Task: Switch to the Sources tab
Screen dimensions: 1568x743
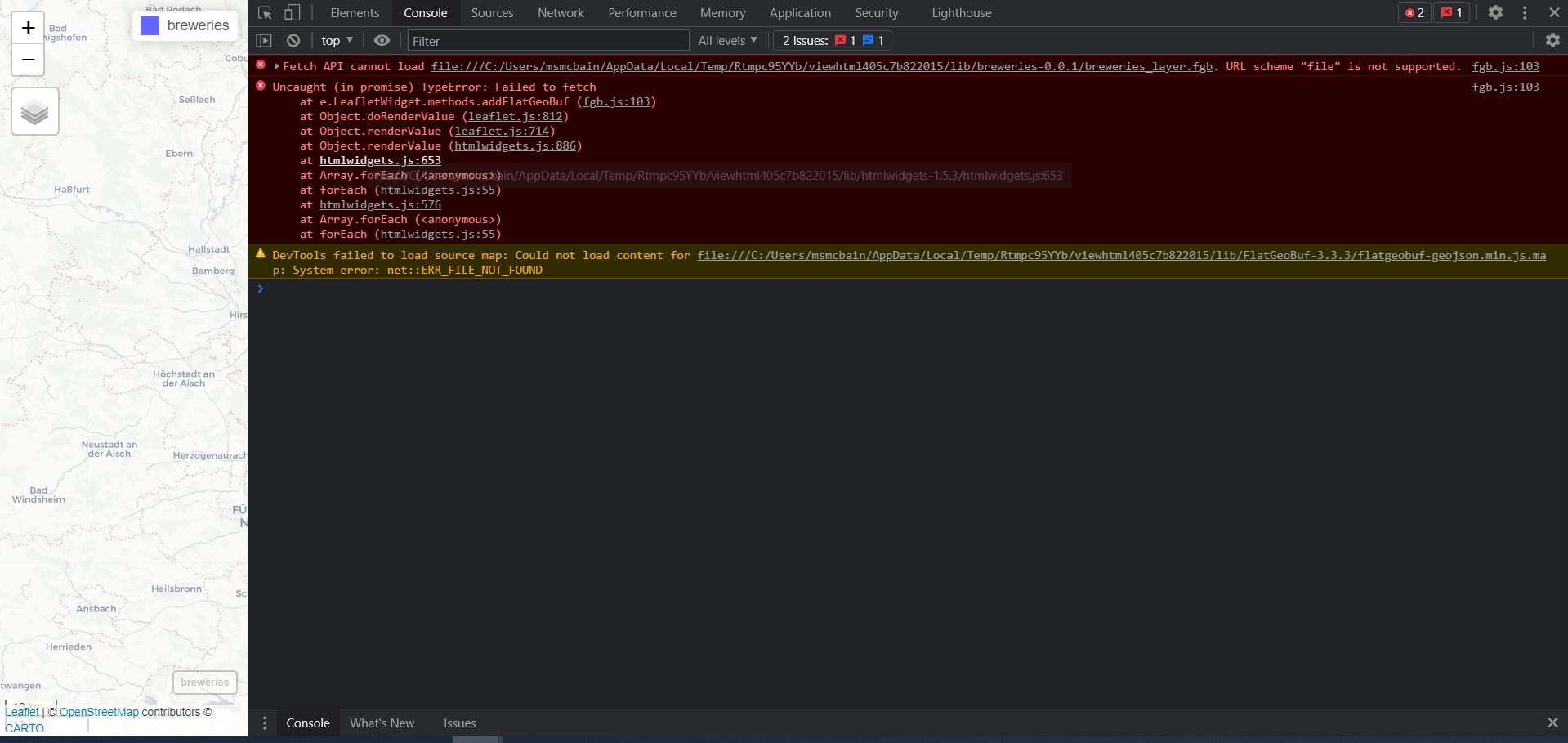Action: click(x=492, y=13)
